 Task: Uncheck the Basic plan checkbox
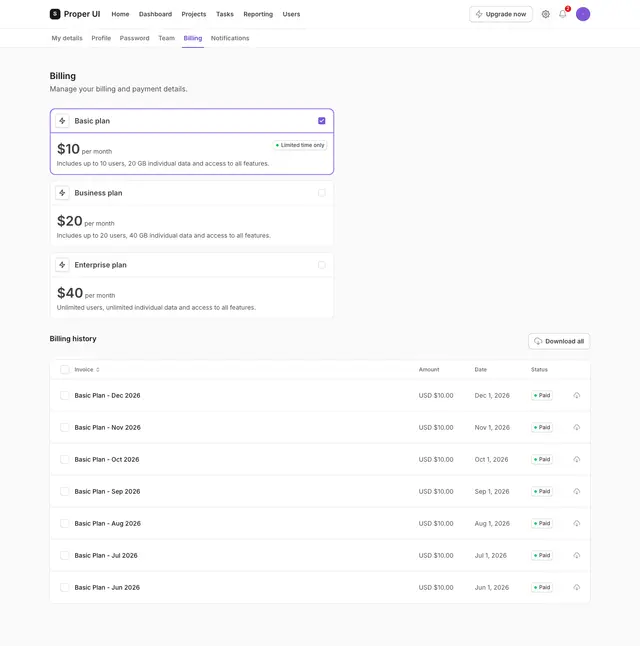[x=321, y=121]
